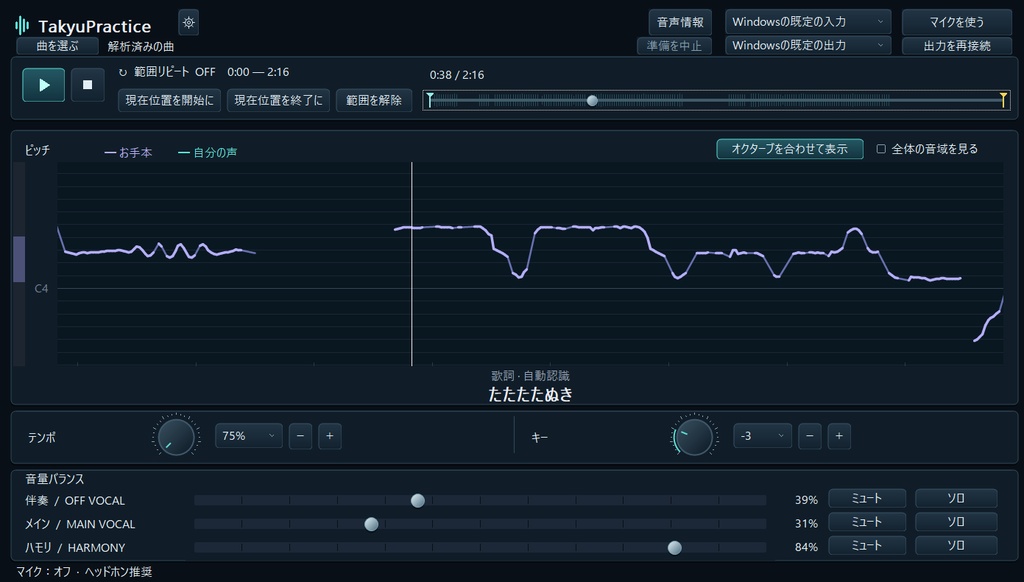Click the playback position knob on seek bar
The width and height of the screenshot is (1024, 582).
[x=592, y=101]
